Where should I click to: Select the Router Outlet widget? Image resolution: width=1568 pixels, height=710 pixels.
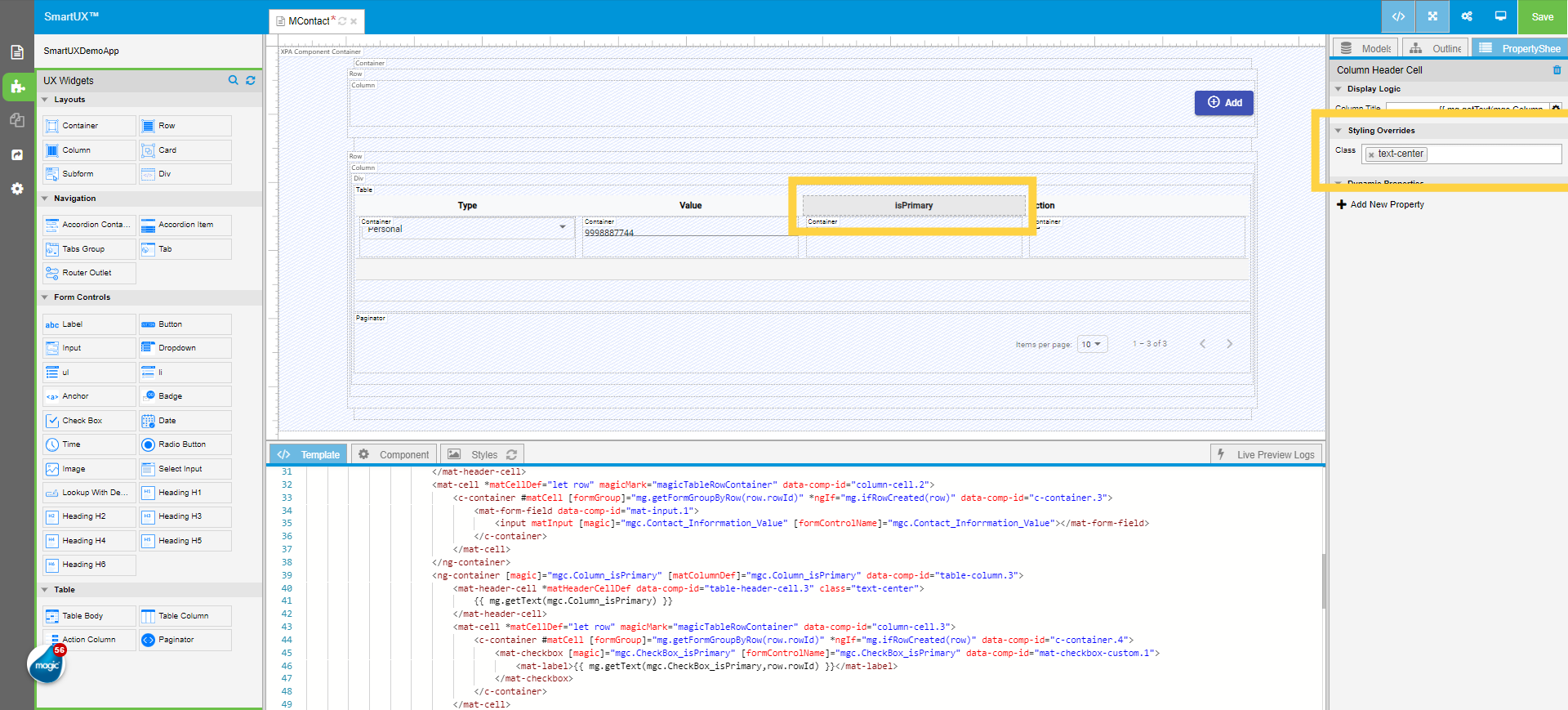[x=89, y=273]
